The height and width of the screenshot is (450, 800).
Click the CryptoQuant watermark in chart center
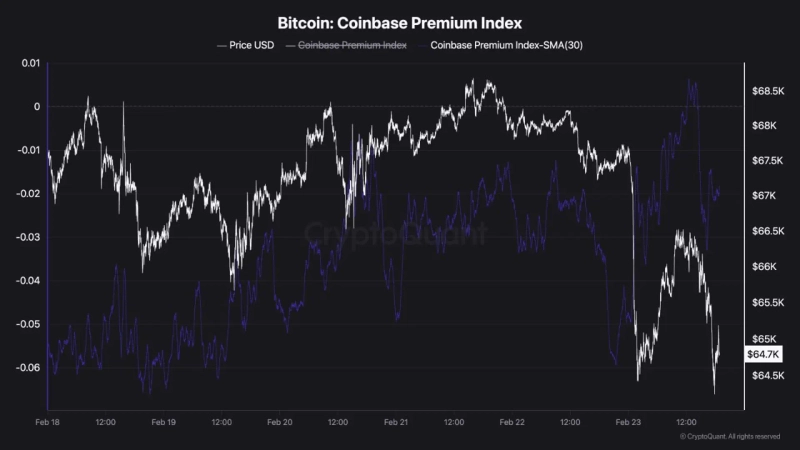click(x=396, y=234)
